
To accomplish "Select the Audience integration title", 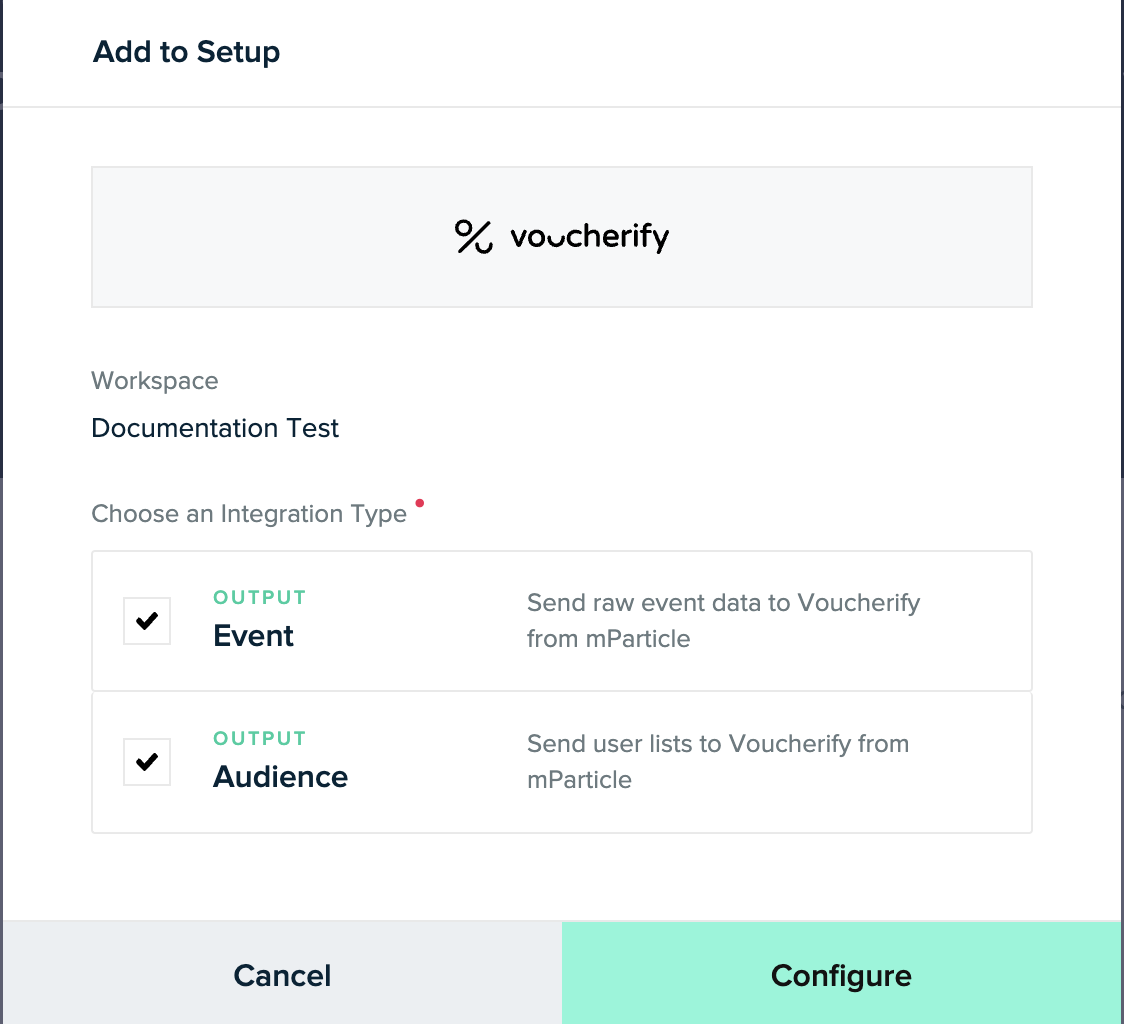I will [x=280, y=777].
